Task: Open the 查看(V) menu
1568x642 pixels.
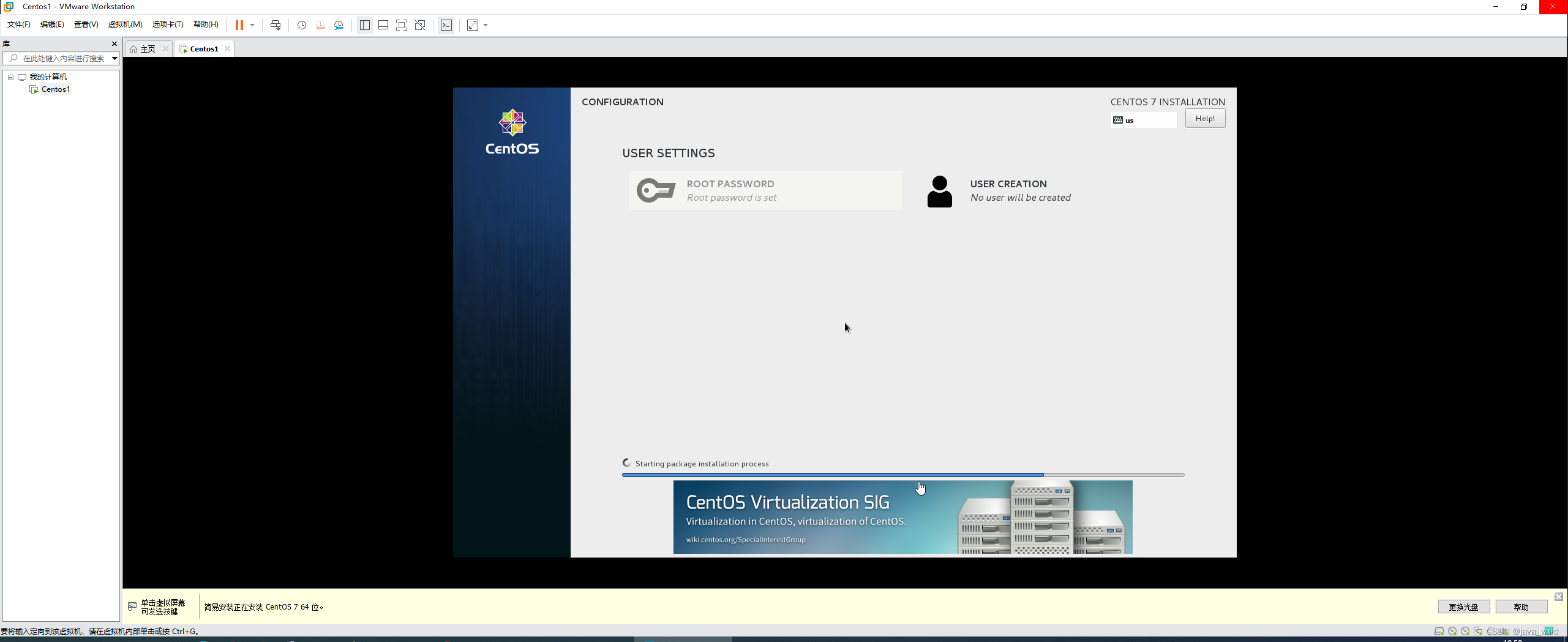Action: (86, 24)
